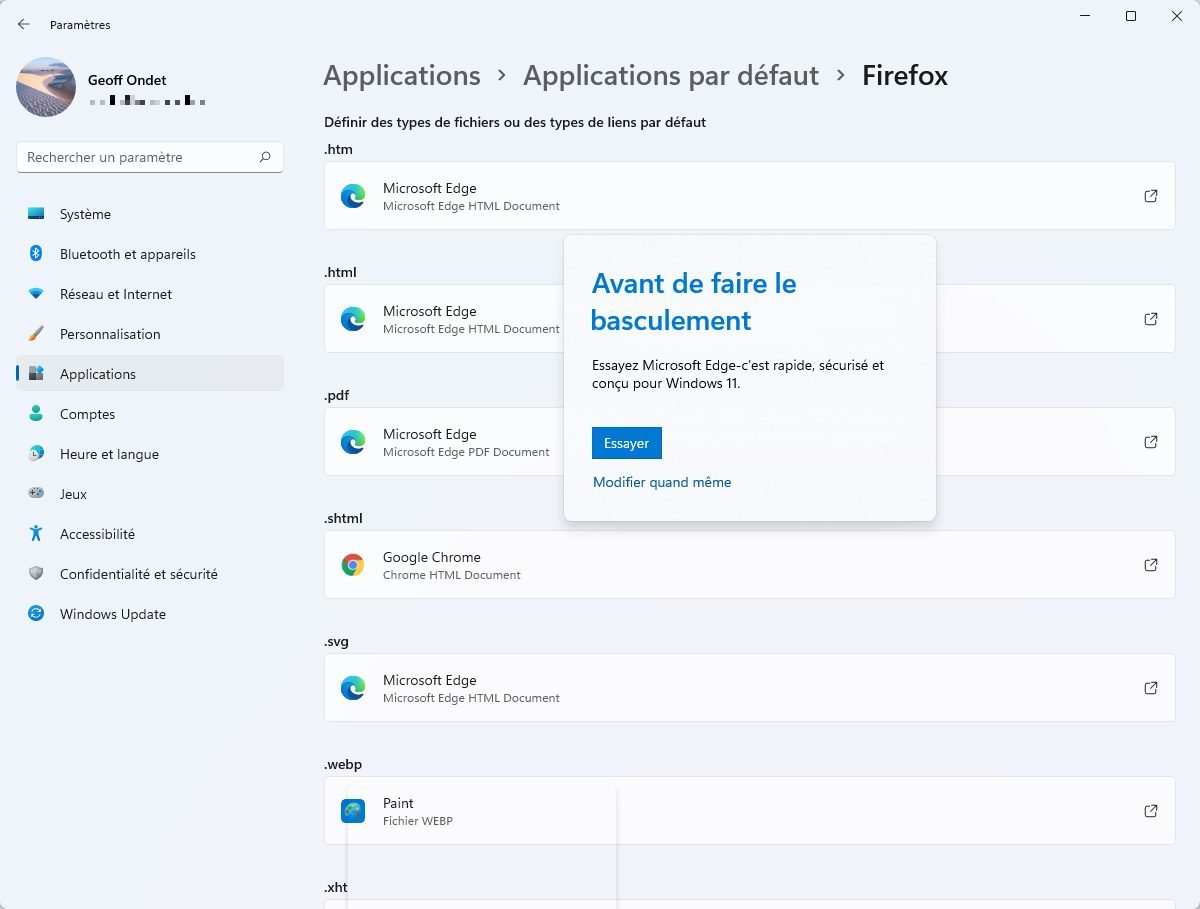Click the Confidentialité shield icon
This screenshot has width=1200, height=909.
point(36,574)
